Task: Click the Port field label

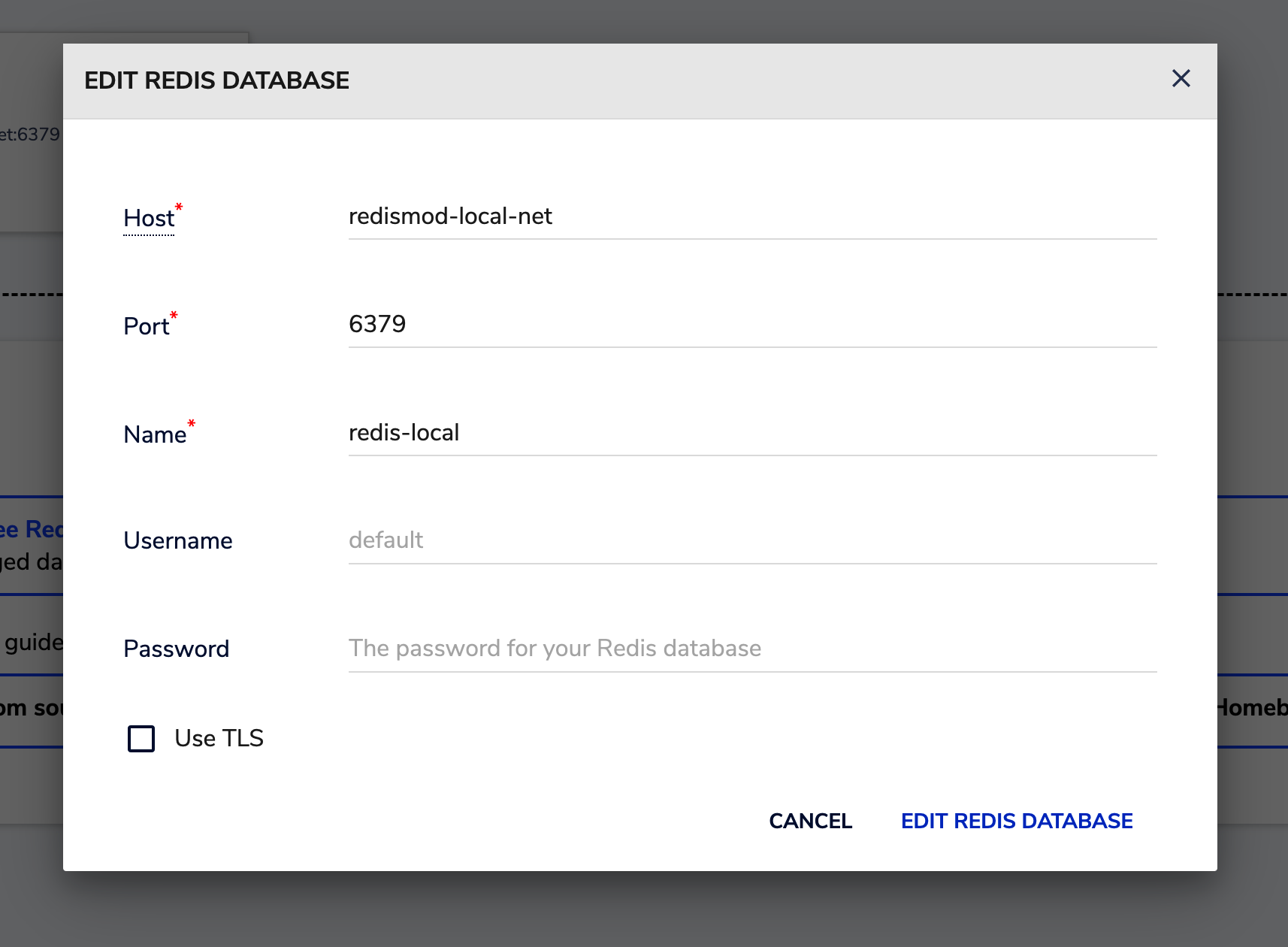Action: tap(147, 327)
